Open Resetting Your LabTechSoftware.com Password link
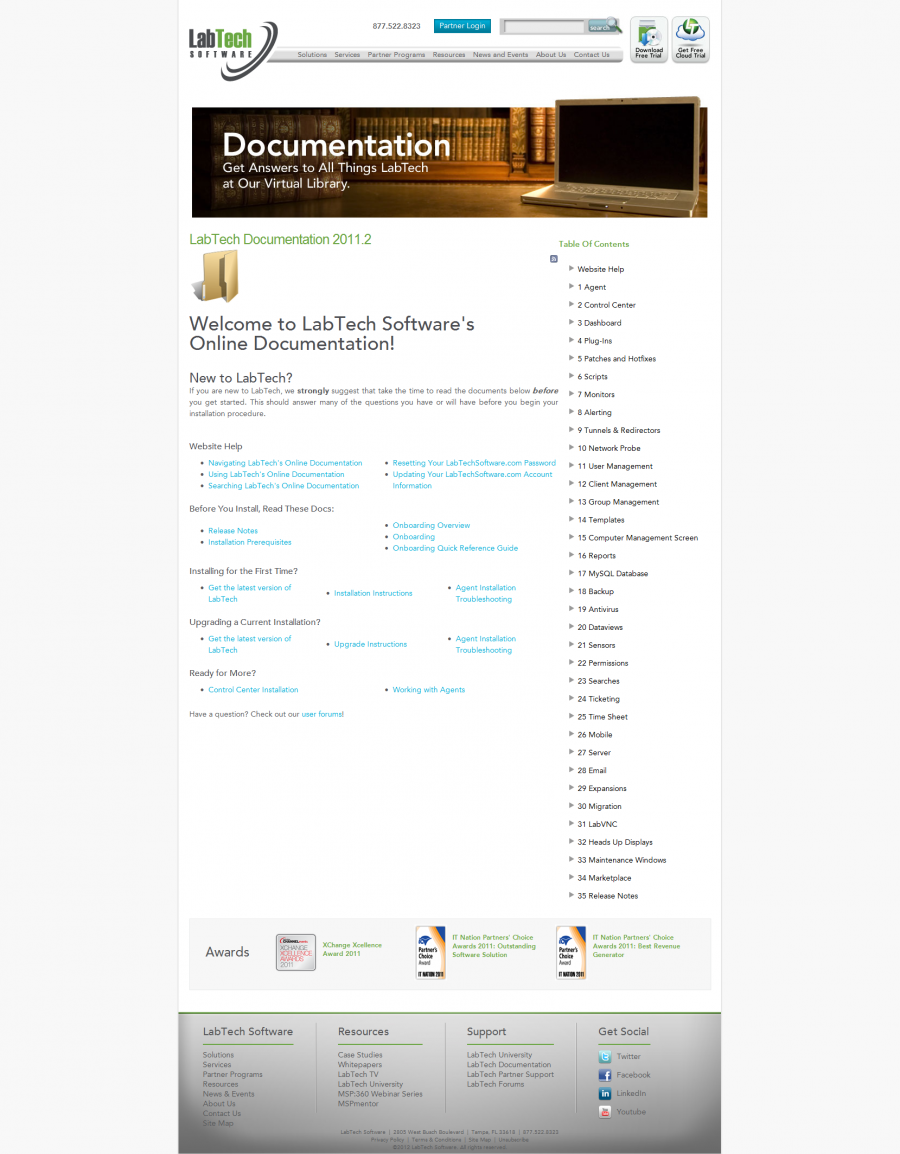 [474, 463]
